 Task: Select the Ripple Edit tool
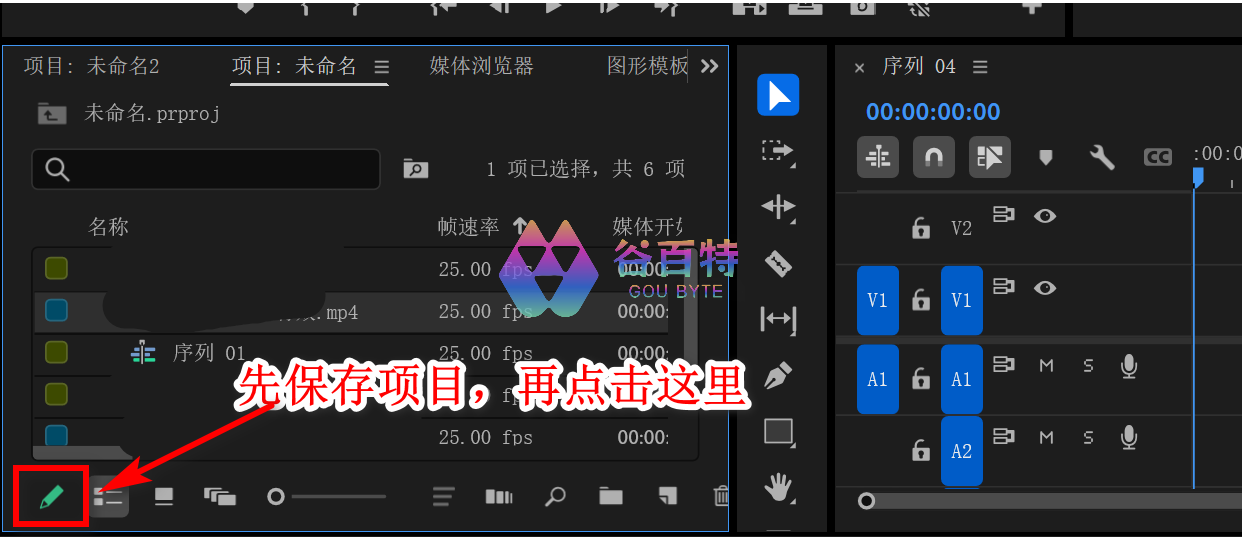click(x=778, y=207)
